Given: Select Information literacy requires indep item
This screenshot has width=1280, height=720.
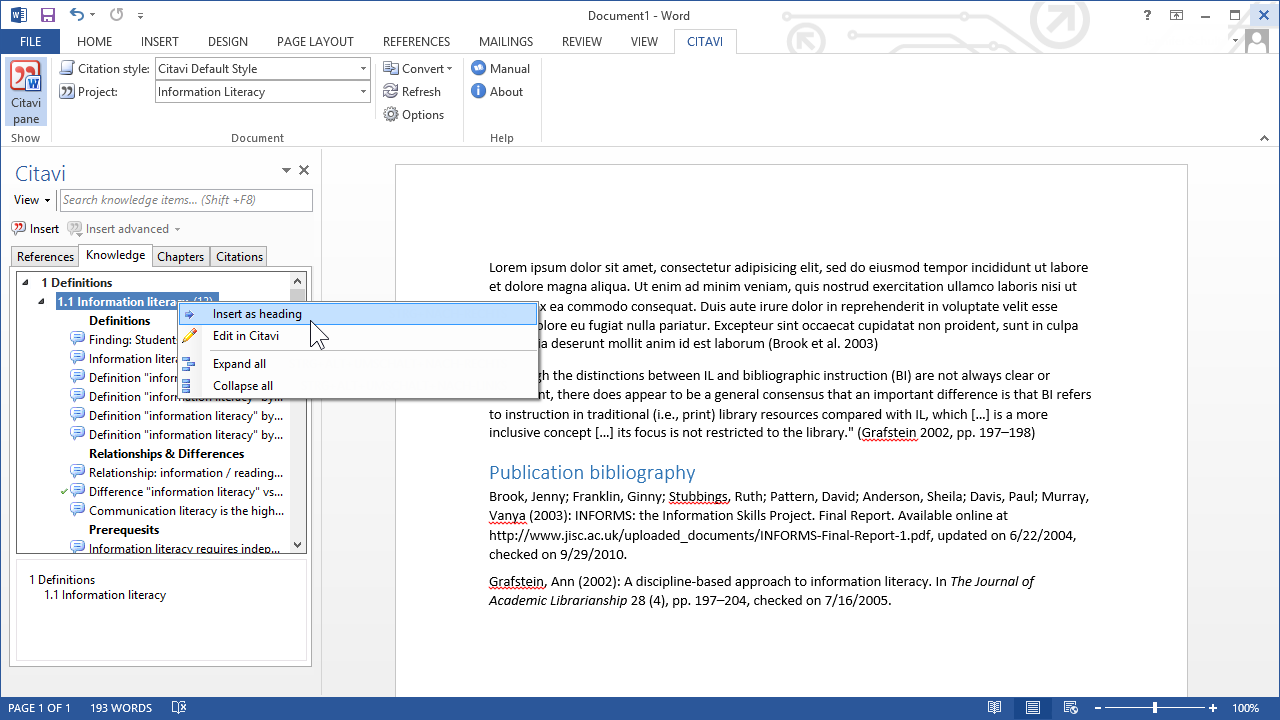Looking at the screenshot, I should coord(178,547).
